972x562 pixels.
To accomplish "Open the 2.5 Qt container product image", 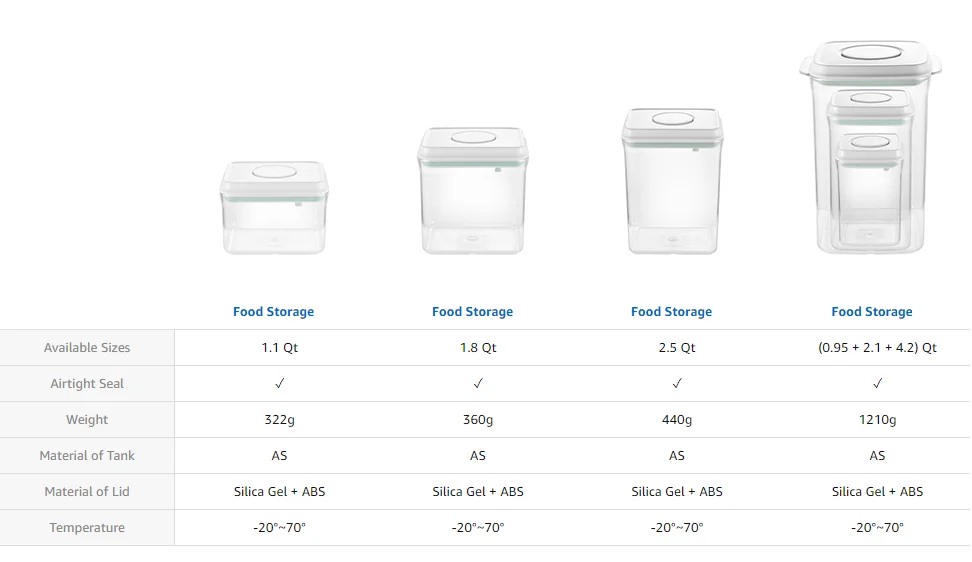I will point(672,181).
